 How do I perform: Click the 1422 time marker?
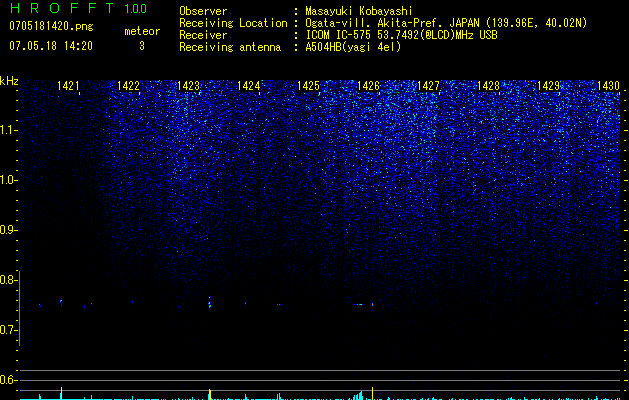(x=128, y=86)
